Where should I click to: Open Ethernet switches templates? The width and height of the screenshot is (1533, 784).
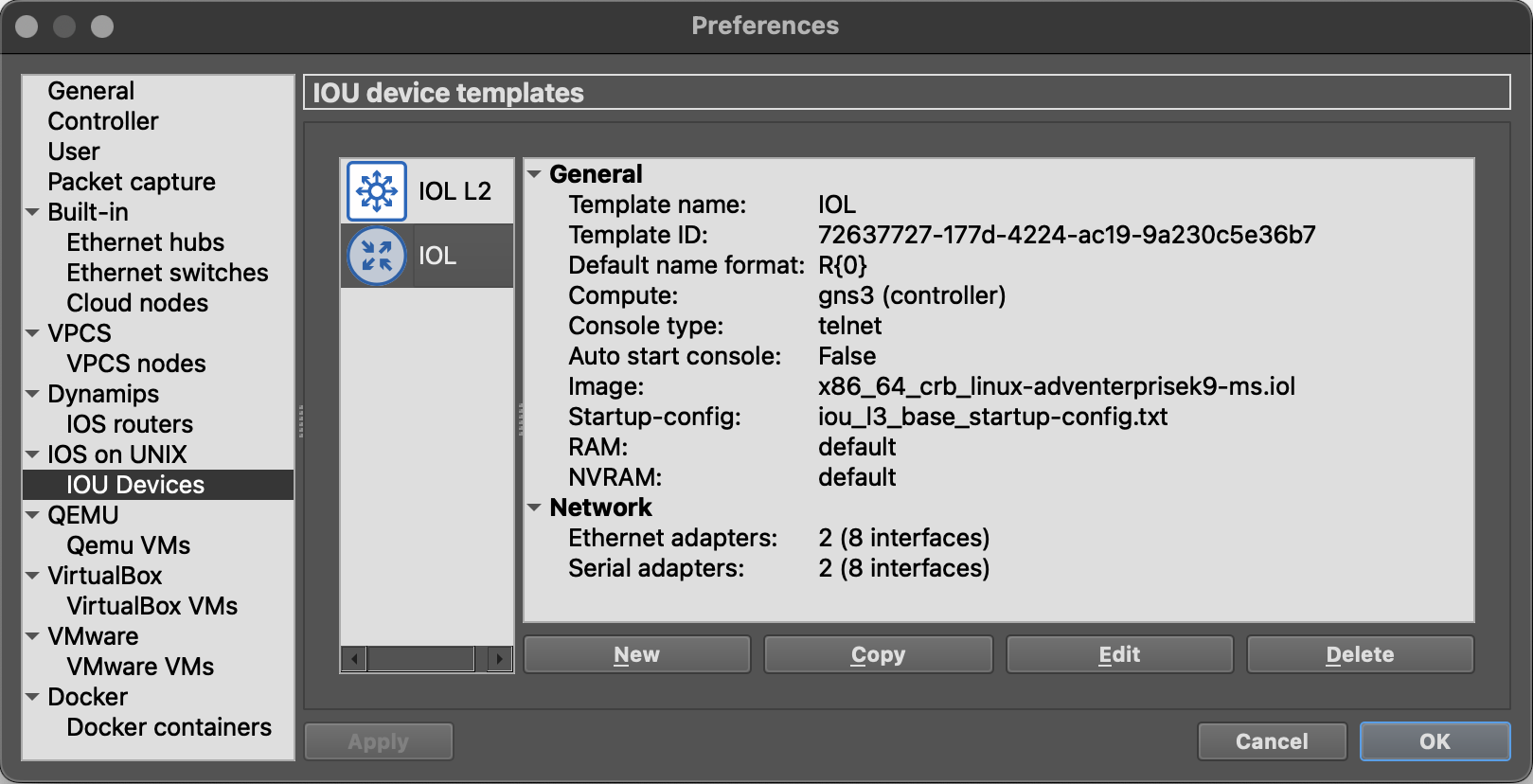[168, 273]
